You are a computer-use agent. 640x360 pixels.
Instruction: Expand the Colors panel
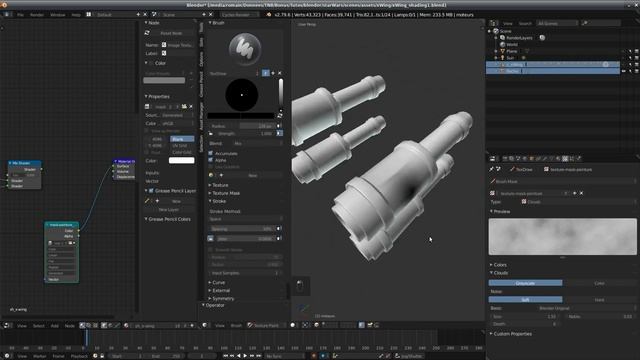(500, 265)
